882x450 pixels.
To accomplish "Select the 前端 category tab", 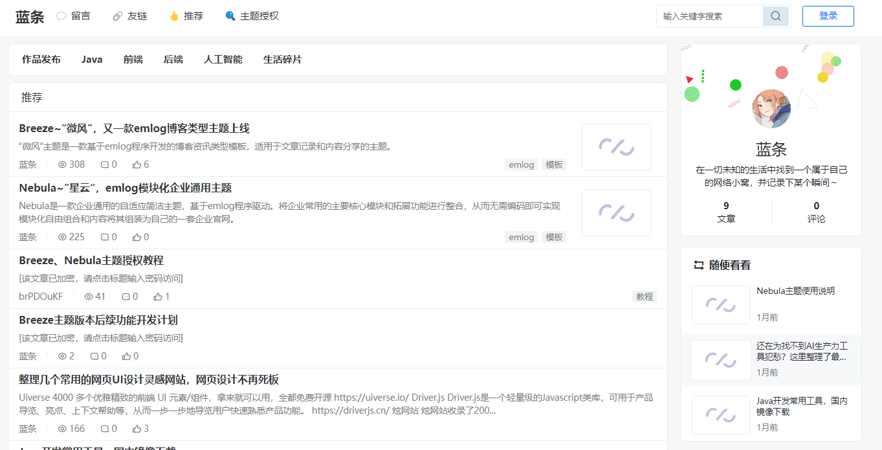I will 133,60.
